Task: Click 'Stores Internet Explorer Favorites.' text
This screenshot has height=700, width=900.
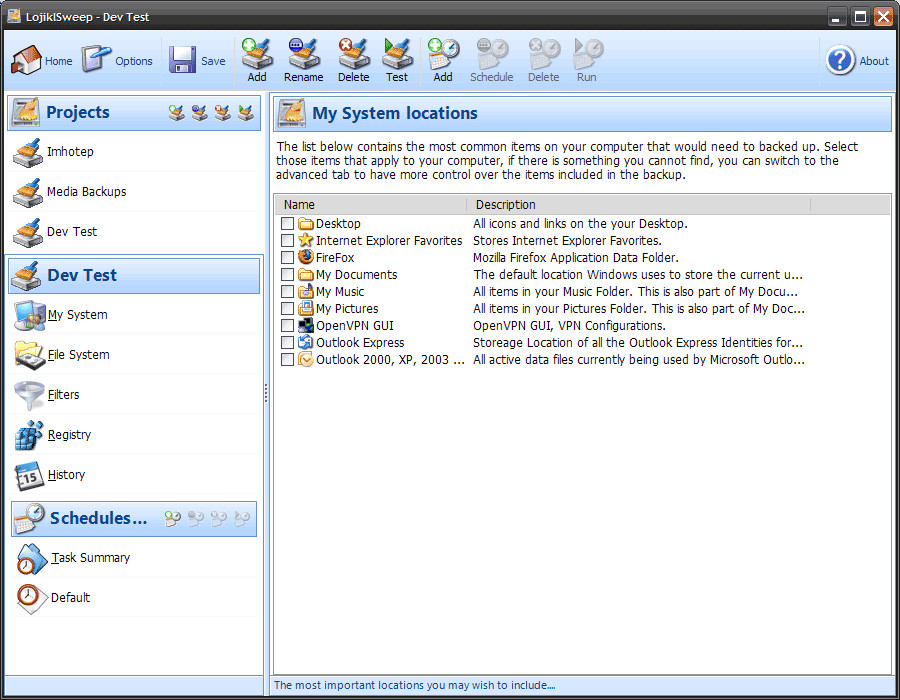Action: click(568, 240)
